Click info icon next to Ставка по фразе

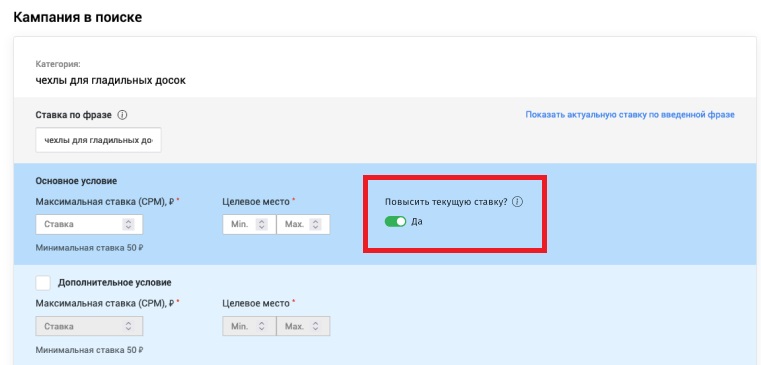[122, 115]
